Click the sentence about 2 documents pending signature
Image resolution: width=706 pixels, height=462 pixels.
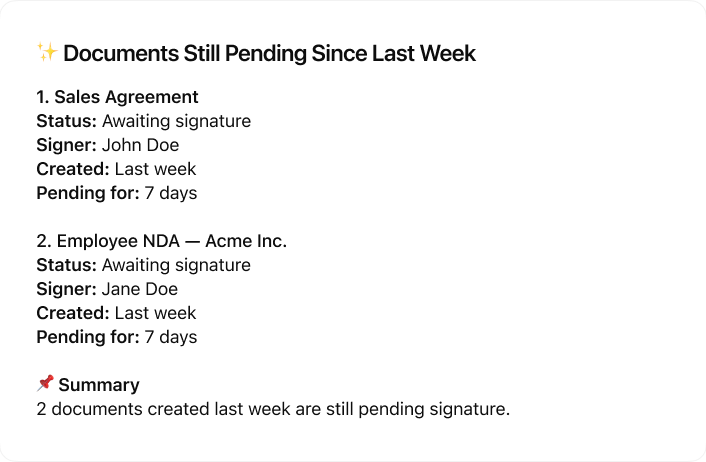[273, 409]
